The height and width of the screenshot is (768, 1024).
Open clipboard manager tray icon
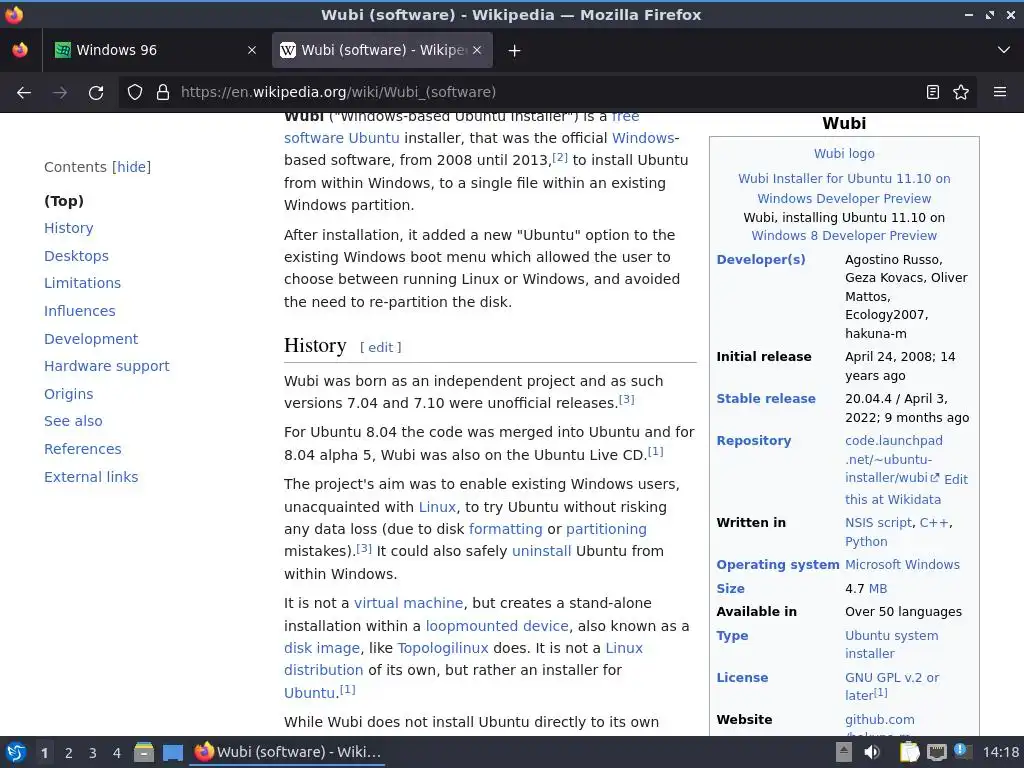coord(910,752)
